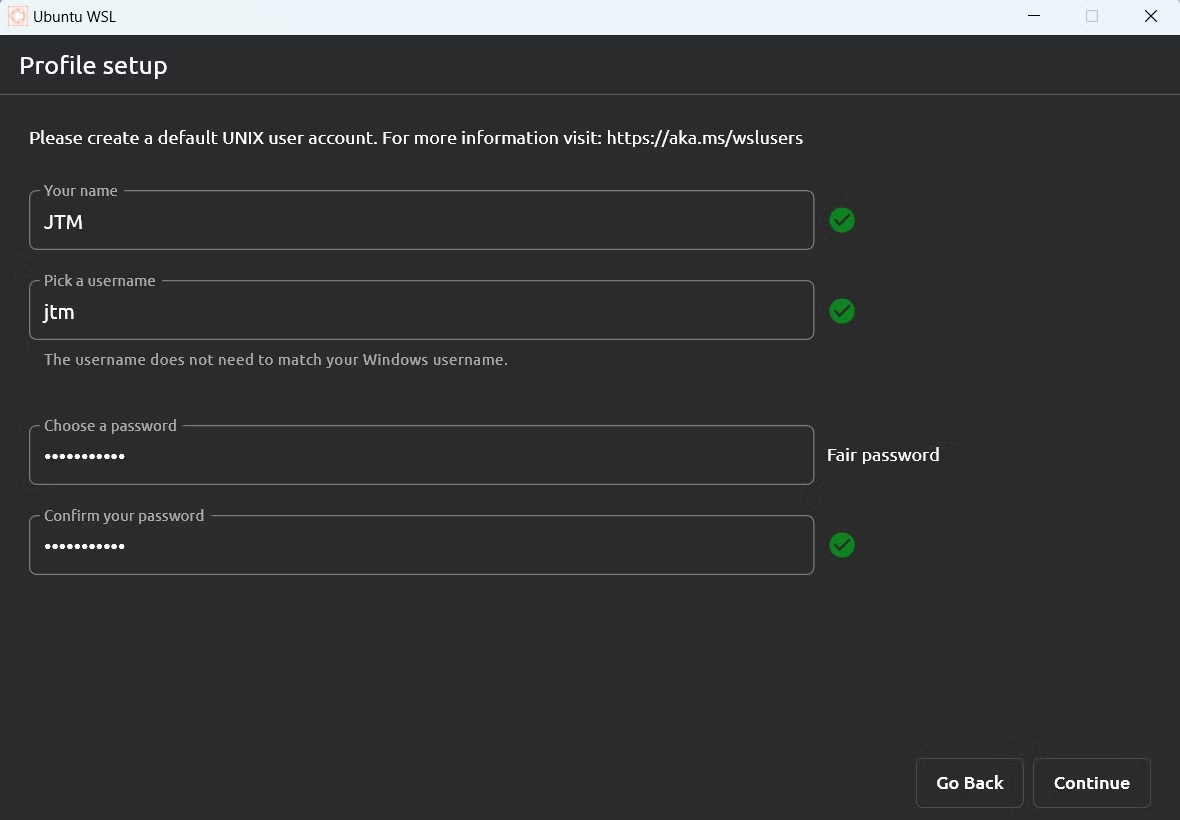Close the Ubuntu WSL window

(1151, 17)
